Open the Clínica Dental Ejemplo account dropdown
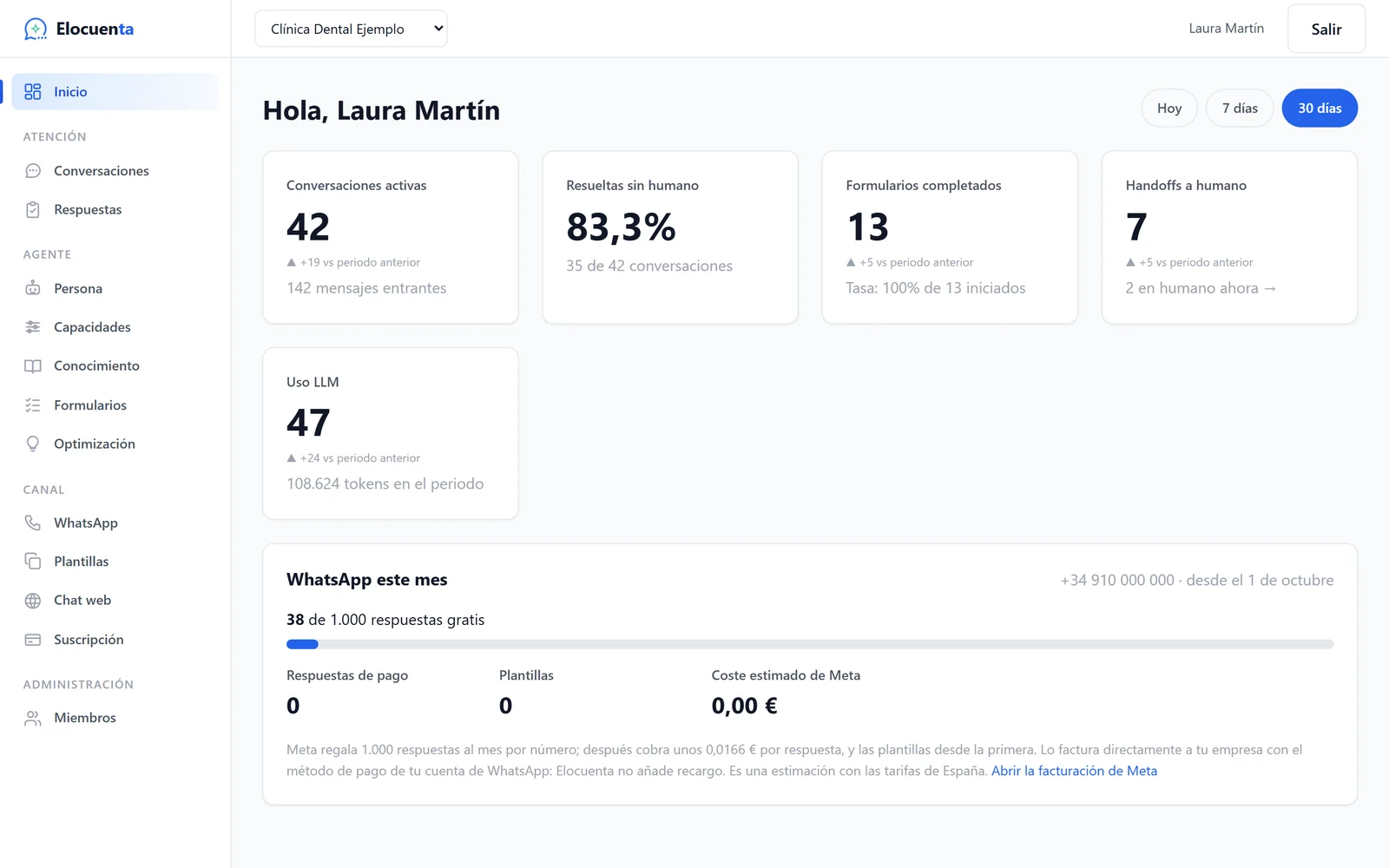The height and width of the screenshot is (868, 1389). pos(351,29)
